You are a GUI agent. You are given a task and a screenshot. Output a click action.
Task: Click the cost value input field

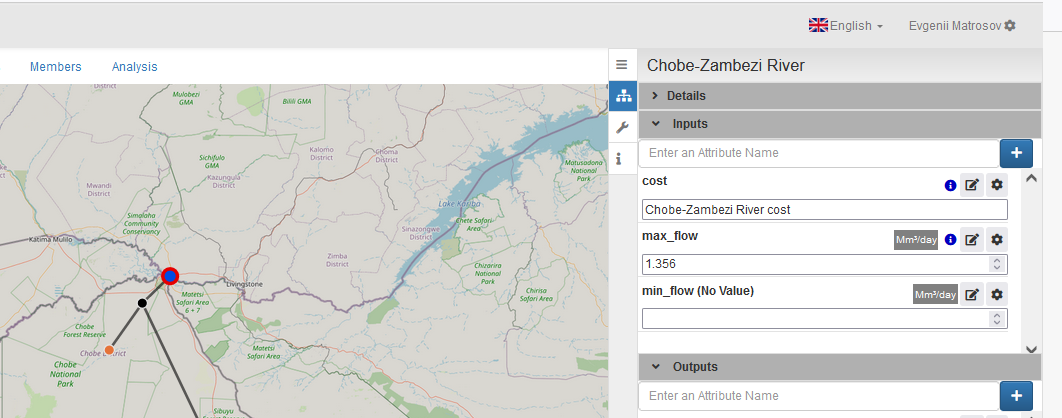823,210
